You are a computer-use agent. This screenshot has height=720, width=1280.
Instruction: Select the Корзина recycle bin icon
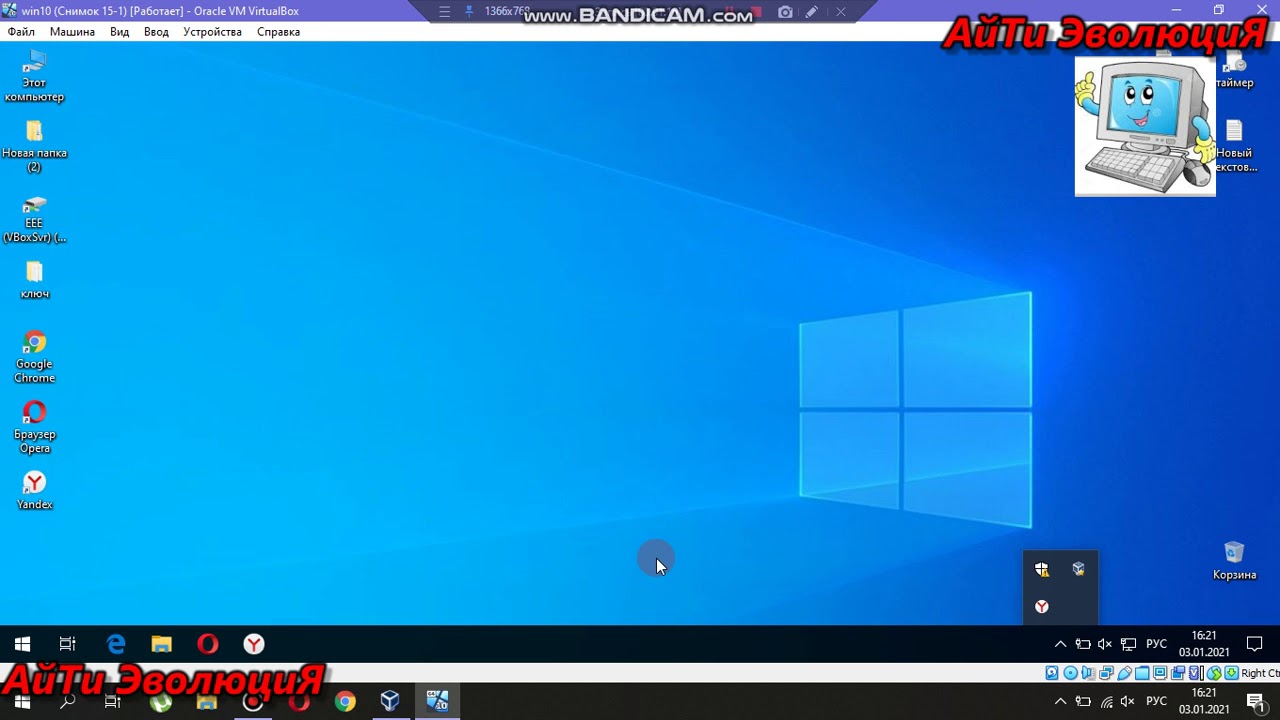(1234, 560)
